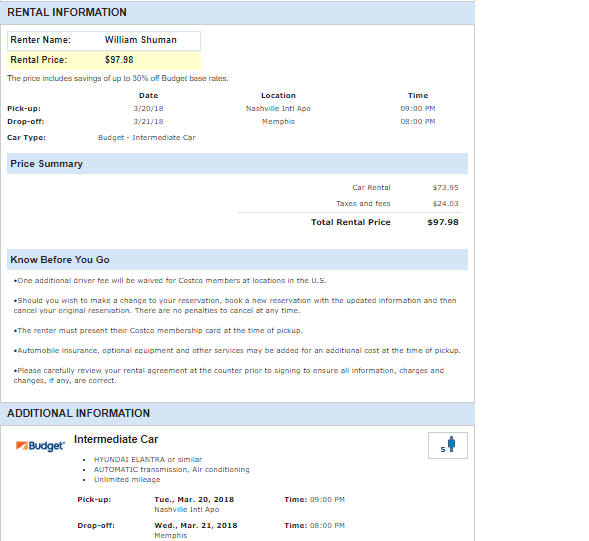
Task: Click the Taxes and fees label
Action: 363,204
